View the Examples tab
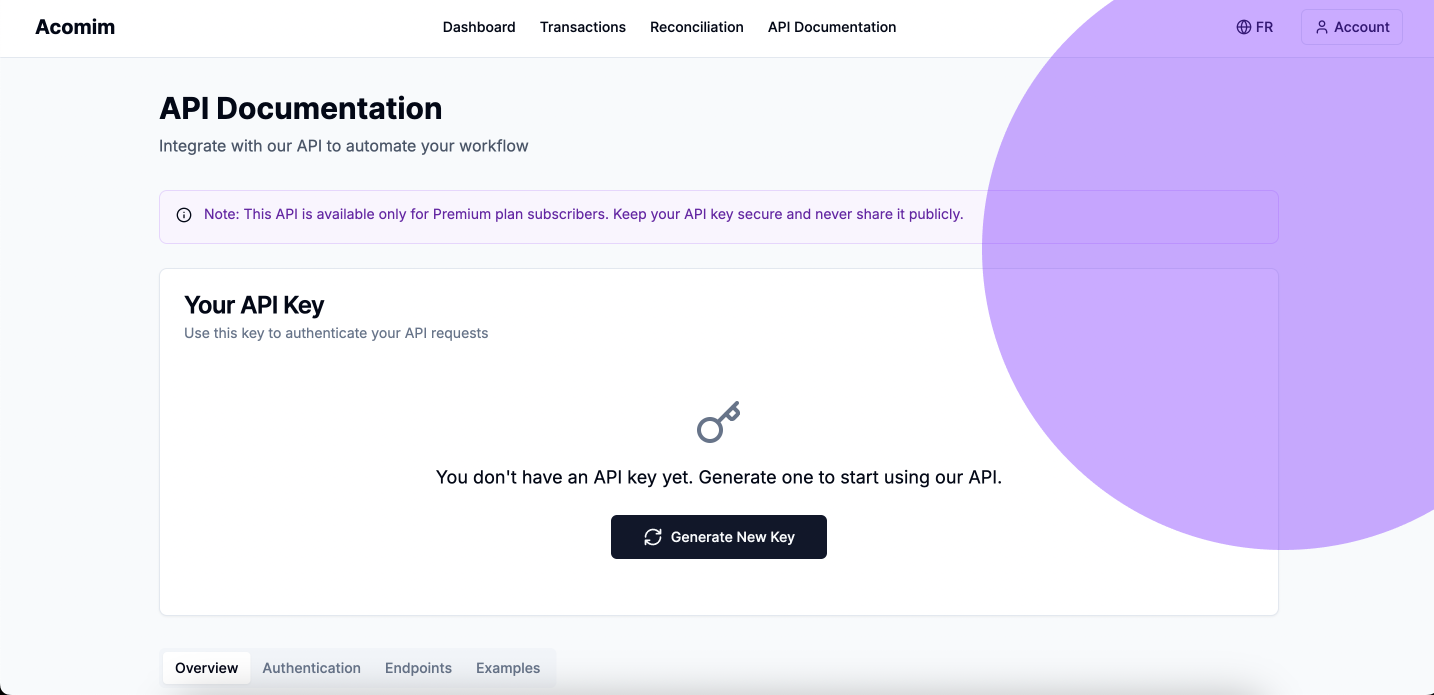This screenshot has height=695, width=1434. coord(508,668)
